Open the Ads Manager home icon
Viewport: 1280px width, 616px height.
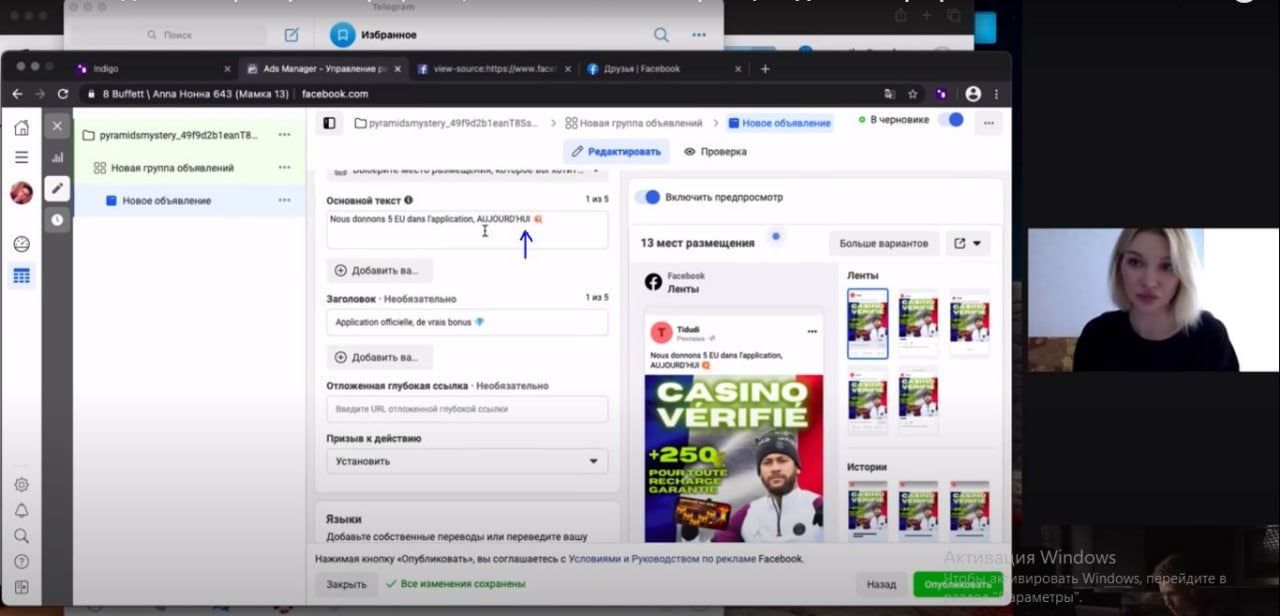click(x=21, y=127)
